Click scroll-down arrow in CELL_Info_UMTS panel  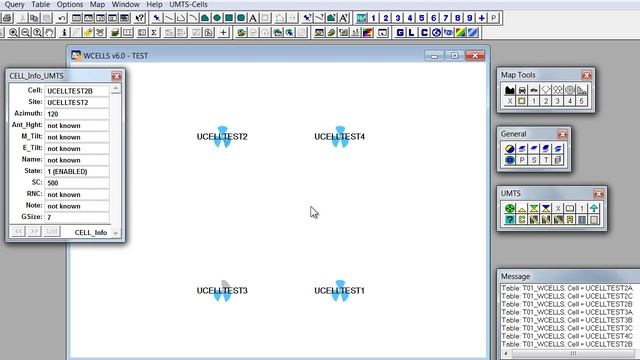tap(116, 233)
